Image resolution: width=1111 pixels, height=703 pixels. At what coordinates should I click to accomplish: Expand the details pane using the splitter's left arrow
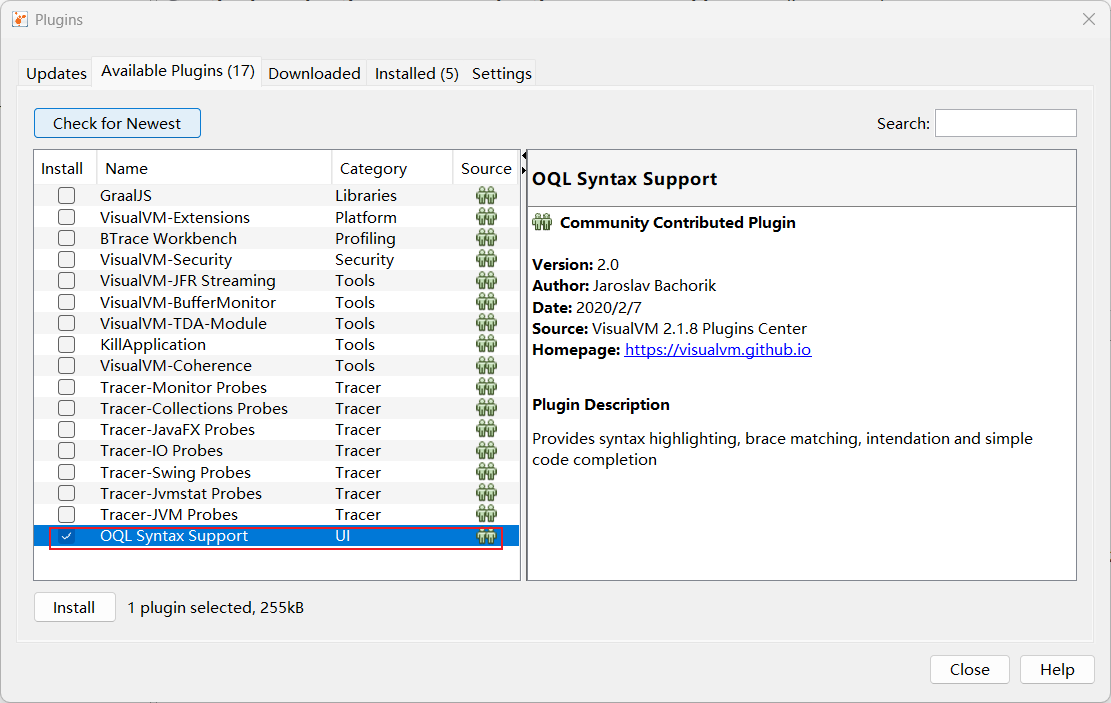pos(524,155)
